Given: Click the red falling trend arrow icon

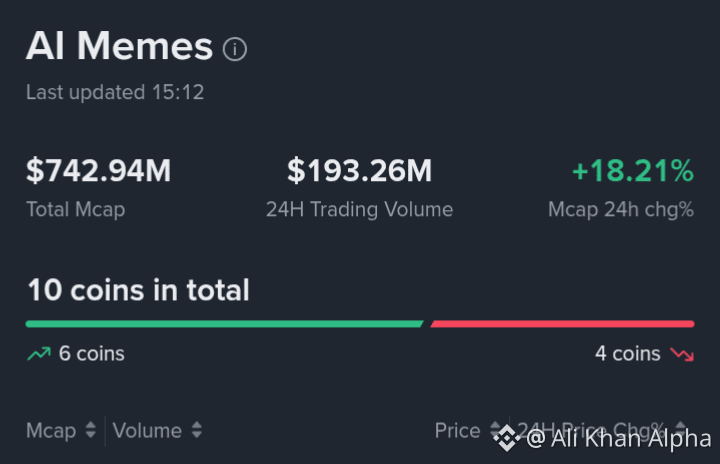Looking at the screenshot, I should 682,354.
